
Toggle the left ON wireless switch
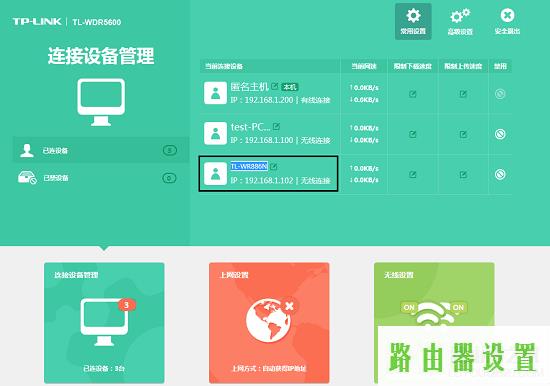[409, 308]
